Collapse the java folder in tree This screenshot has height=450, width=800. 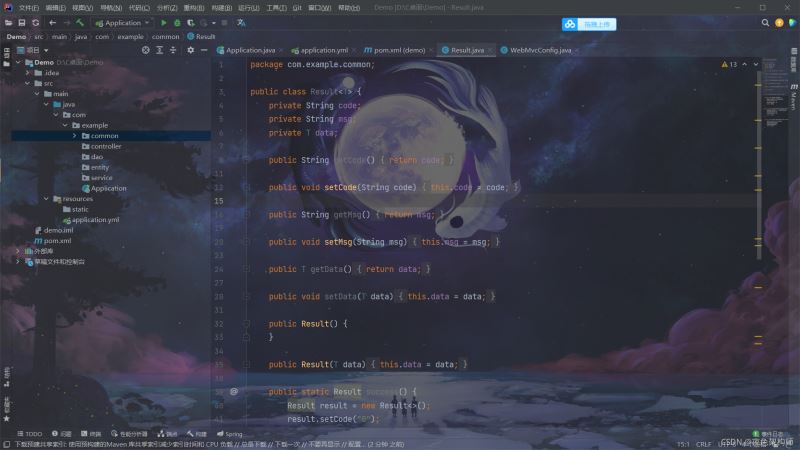46,104
